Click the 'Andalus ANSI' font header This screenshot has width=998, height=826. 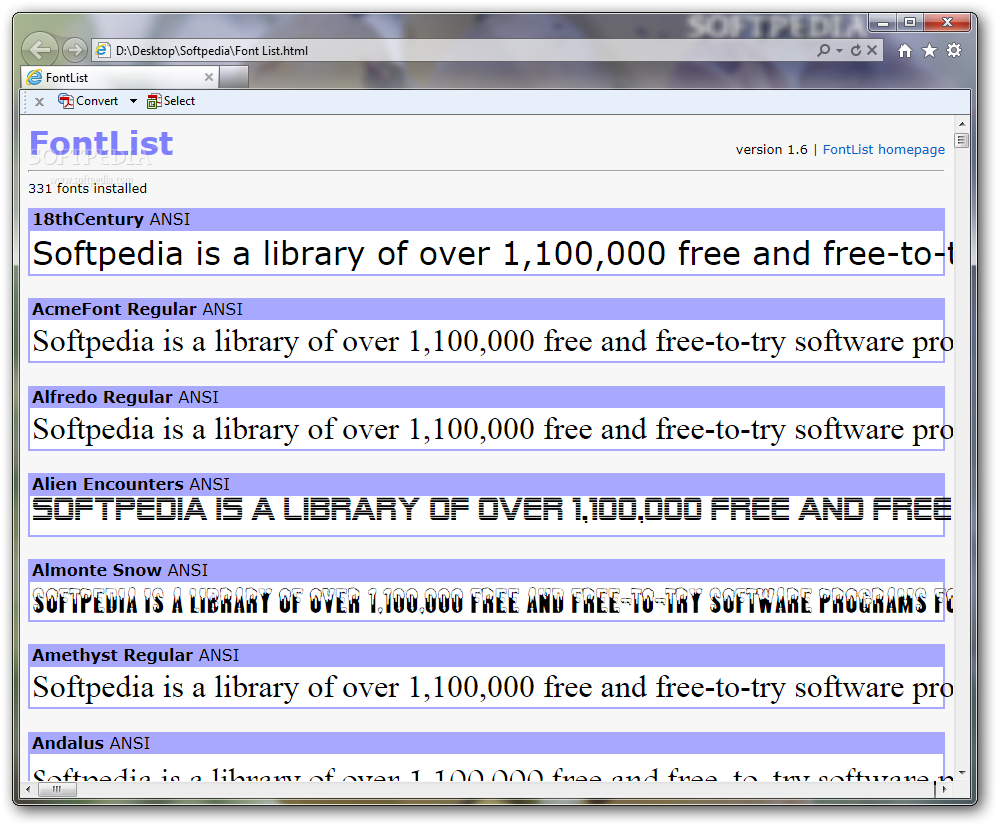coord(486,743)
